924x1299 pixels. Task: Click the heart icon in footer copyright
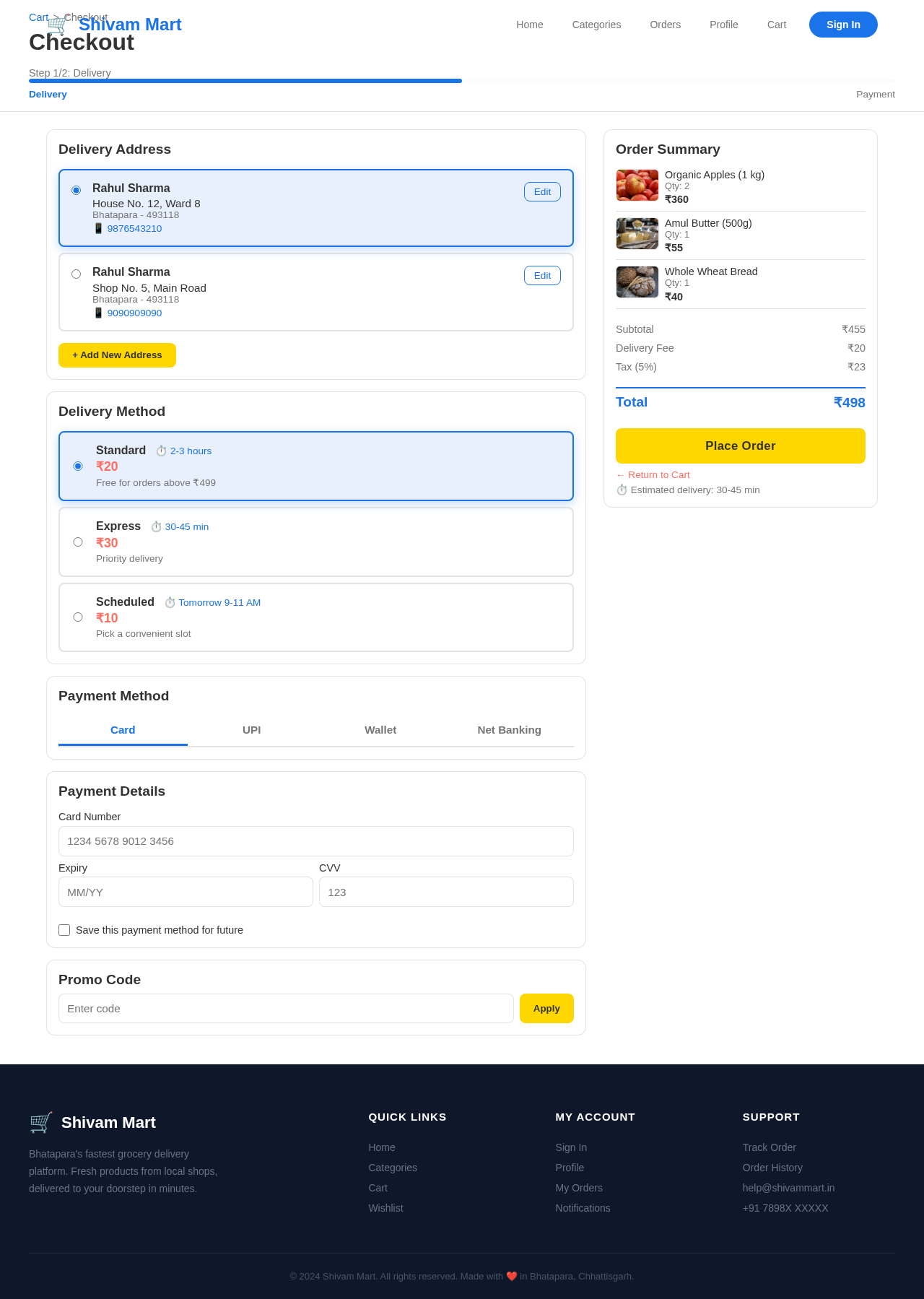tap(512, 1276)
